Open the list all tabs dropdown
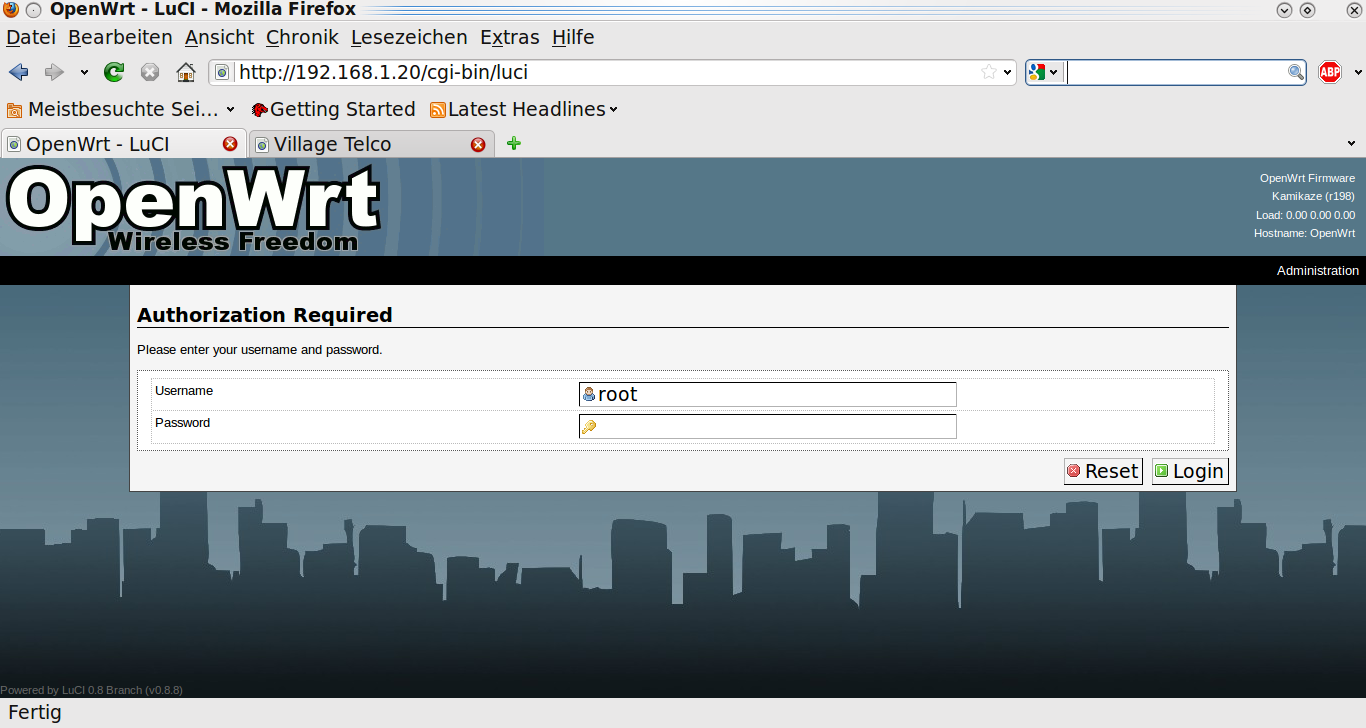Viewport: 1366px width, 728px height. [x=1352, y=144]
